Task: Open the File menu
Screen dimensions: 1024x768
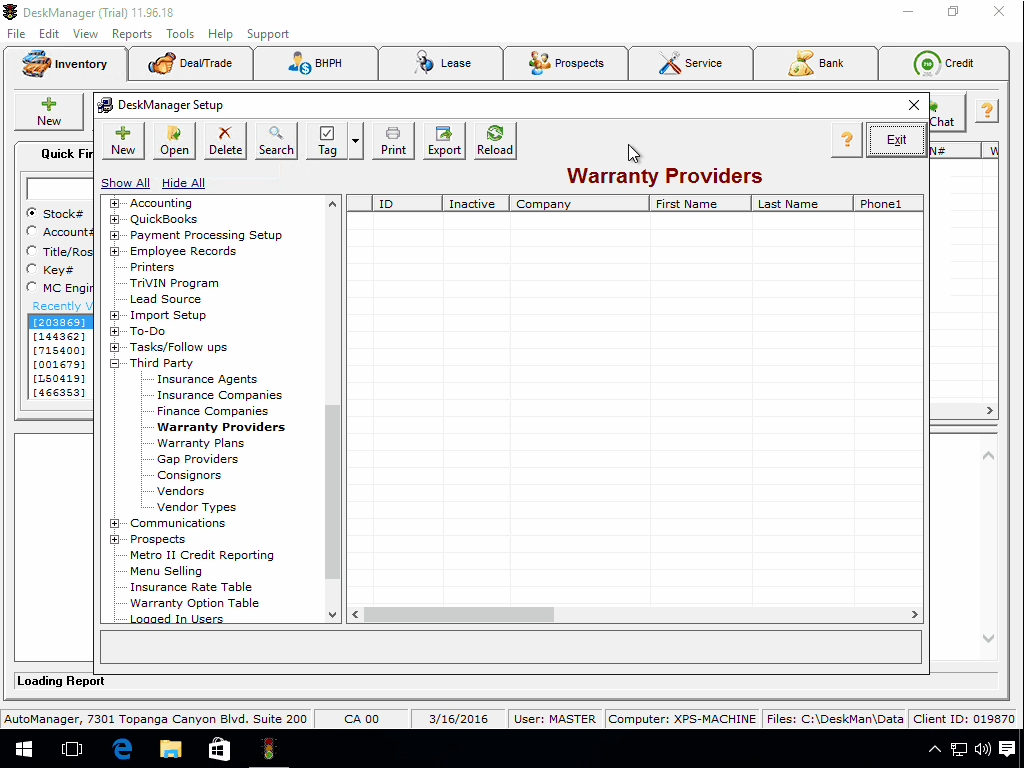Action: (x=16, y=34)
